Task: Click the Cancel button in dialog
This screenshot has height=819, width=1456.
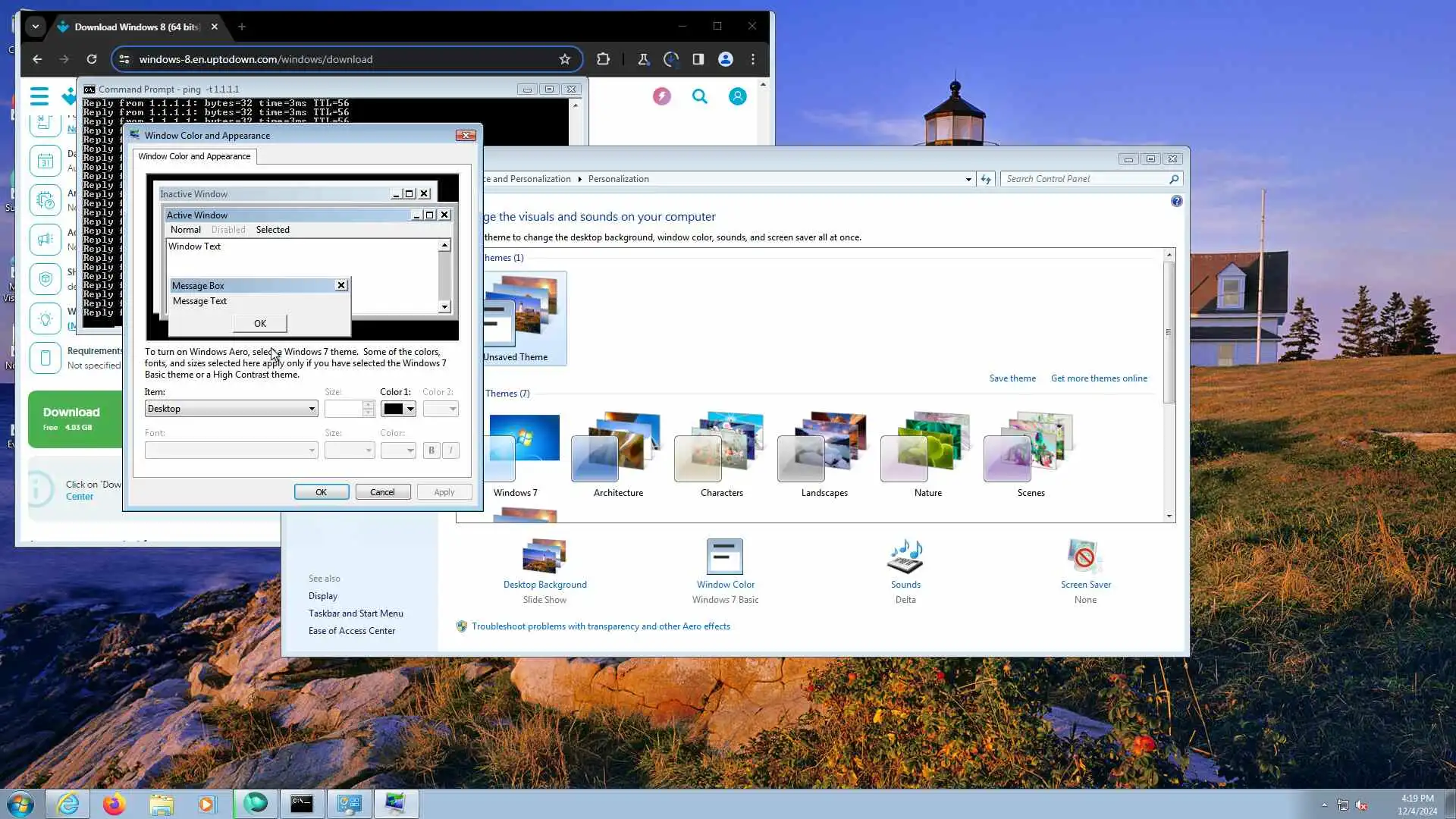Action: click(382, 492)
